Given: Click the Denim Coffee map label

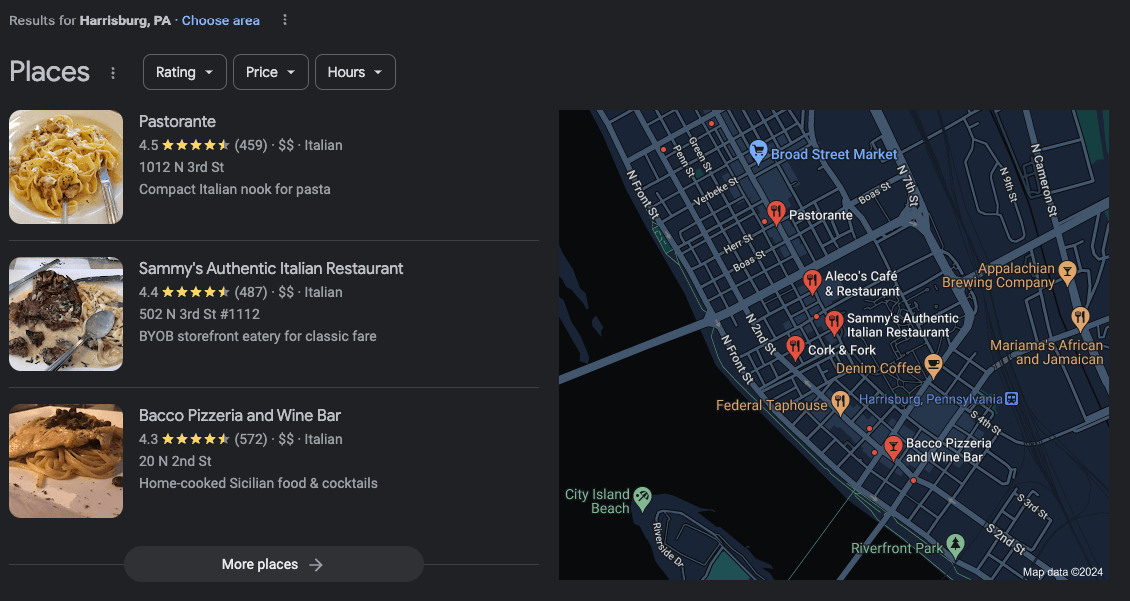Looking at the screenshot, I should [x=878, y=368].
